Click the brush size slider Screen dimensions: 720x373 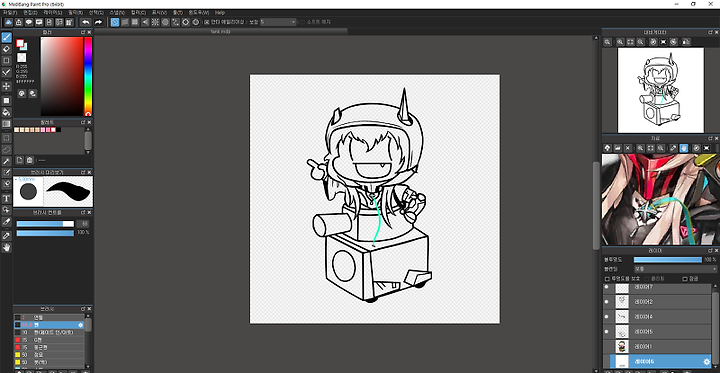(x=45, y=224)
